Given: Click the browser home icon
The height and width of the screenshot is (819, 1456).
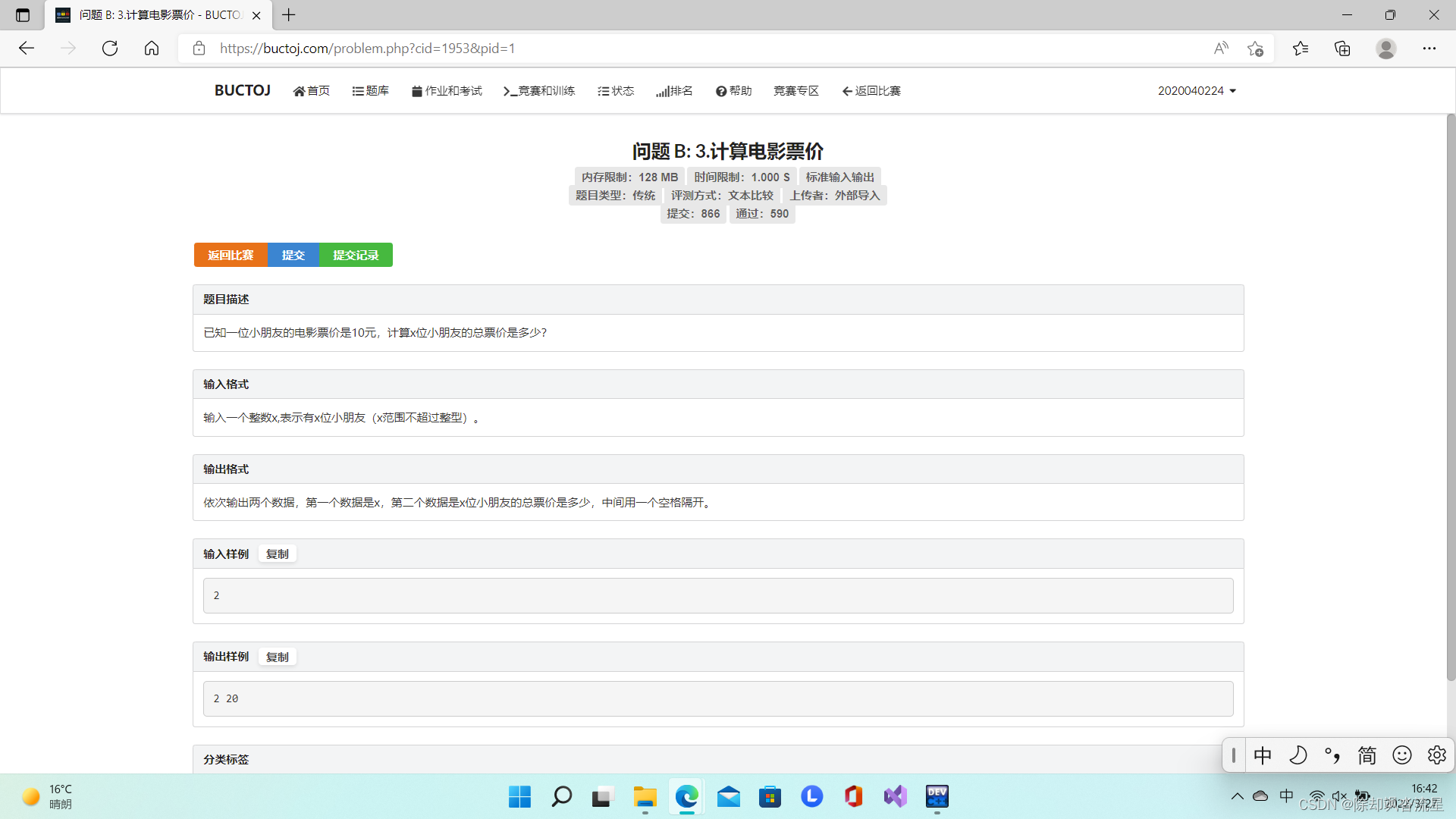Looking at the screenshot, I should click(152, 49).
